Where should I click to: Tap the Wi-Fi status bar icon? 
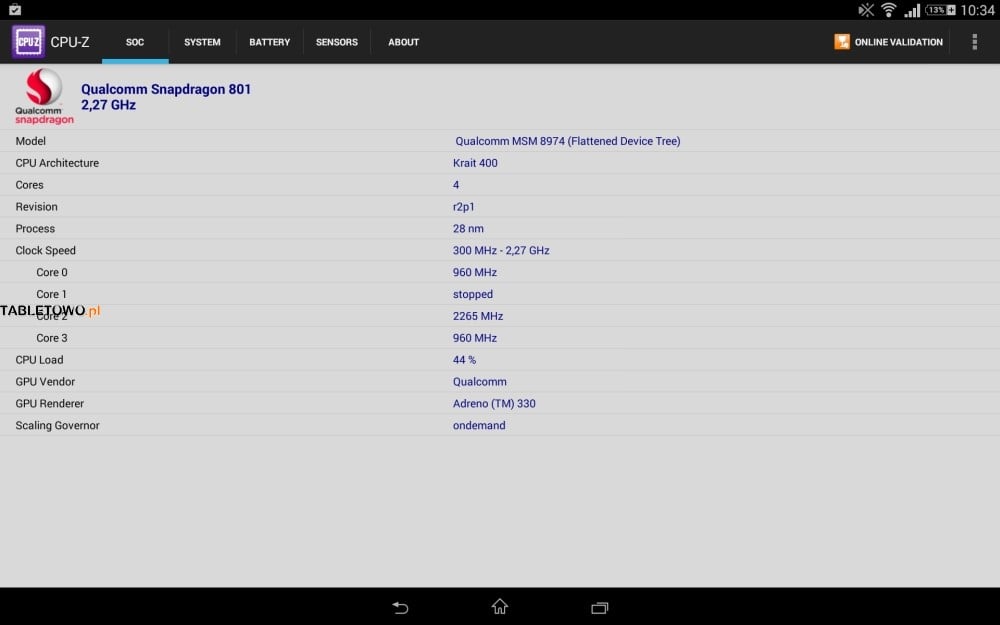[888, 10]
